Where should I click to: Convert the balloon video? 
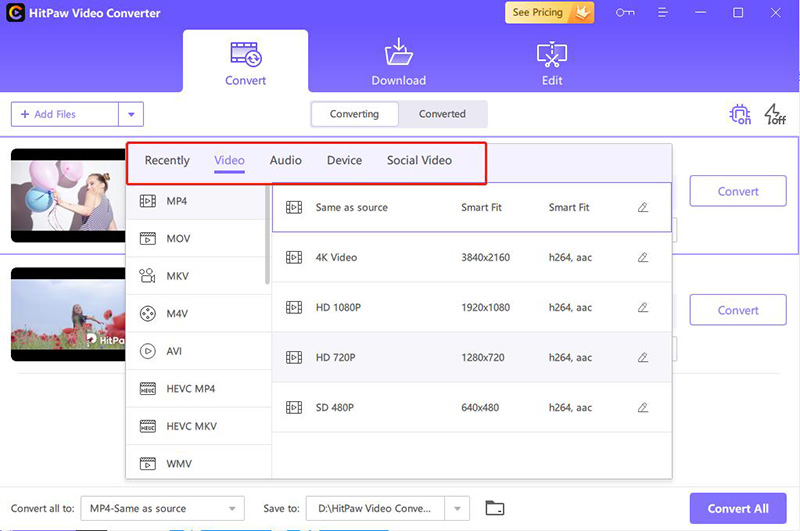pyautogui.click(x=738, y=191)
